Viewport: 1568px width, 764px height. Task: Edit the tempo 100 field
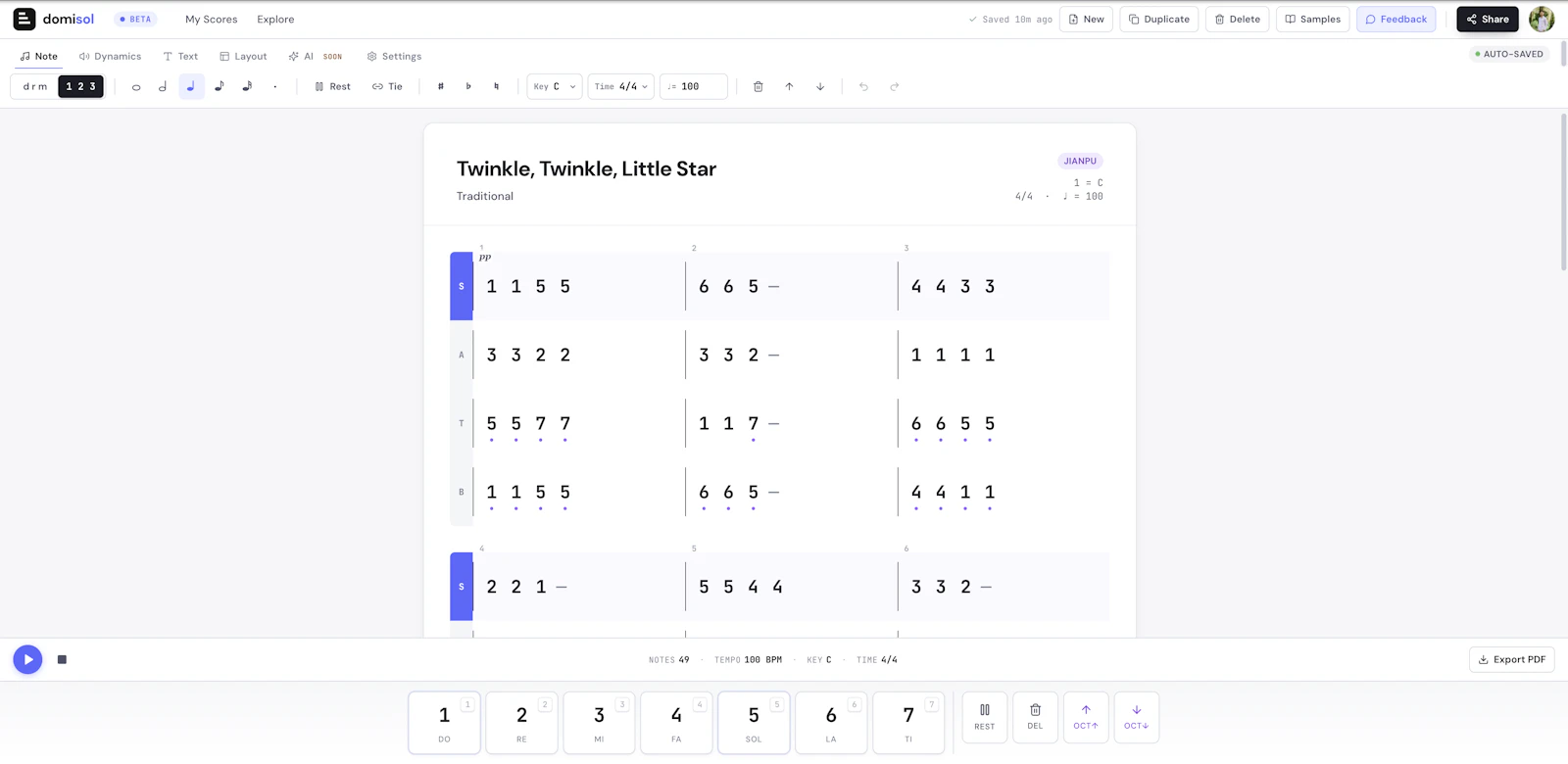[x=694, y=86]
